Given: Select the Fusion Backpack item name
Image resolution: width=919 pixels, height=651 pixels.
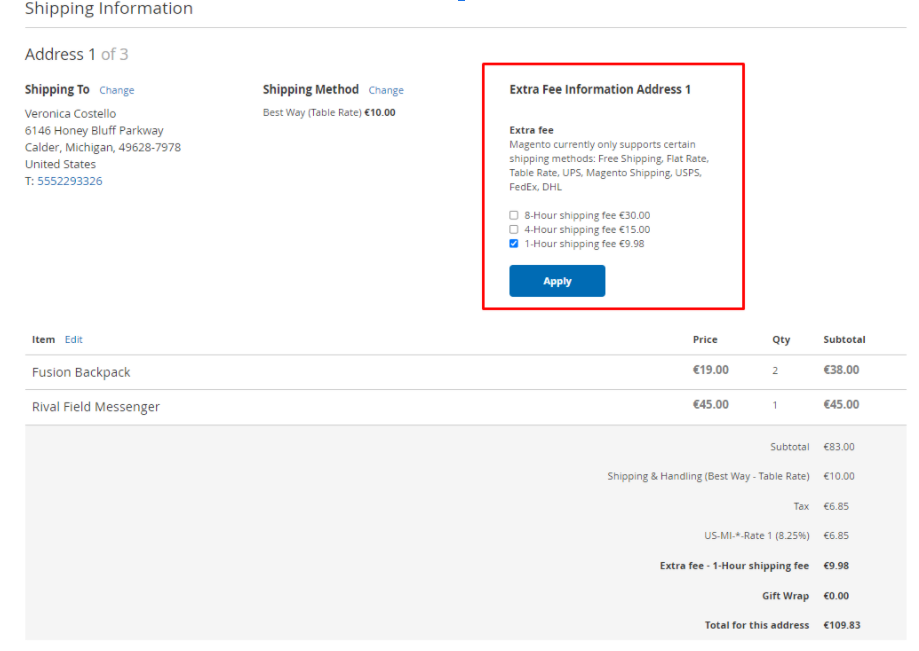Looking at the screenshot, I should click(81, 372).
